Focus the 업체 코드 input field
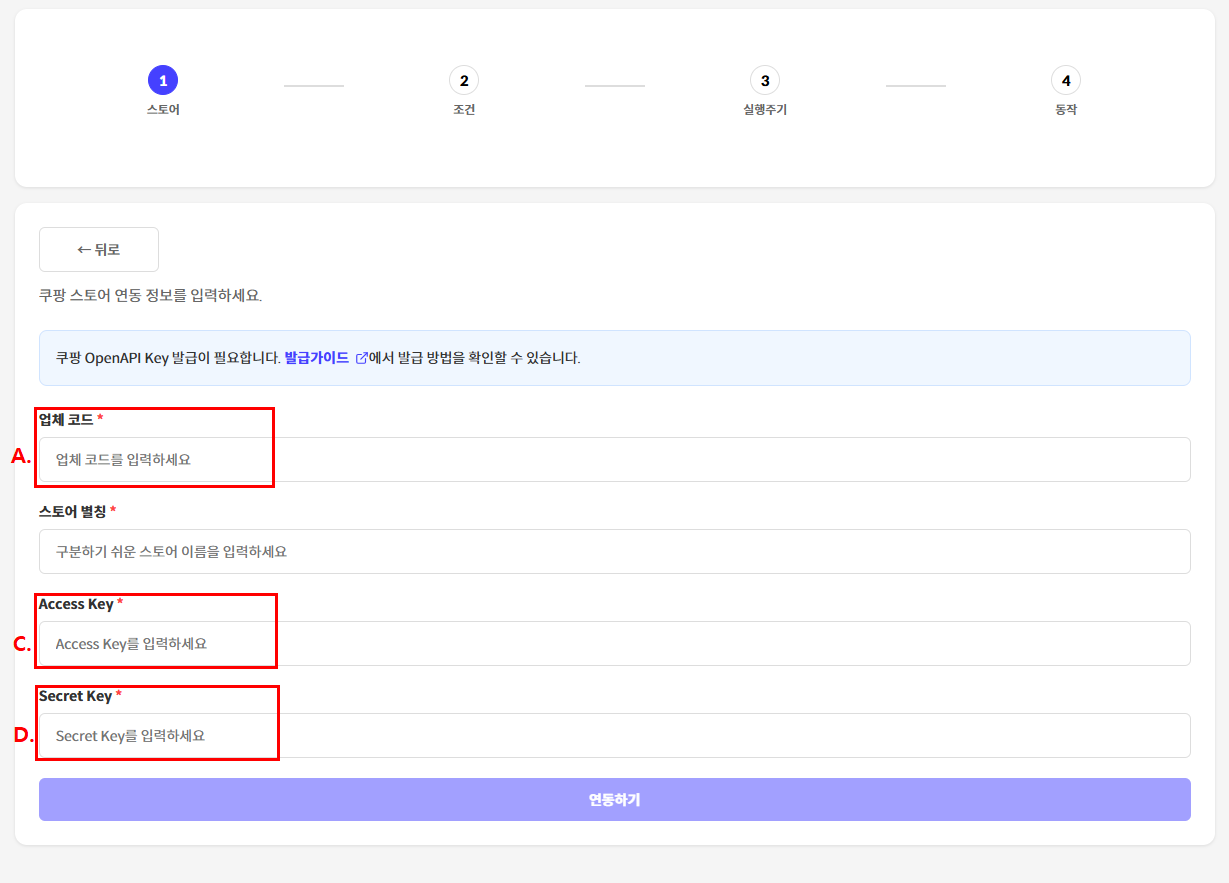Viewport: 1229px width, 883px height. (x=614, y=460)
